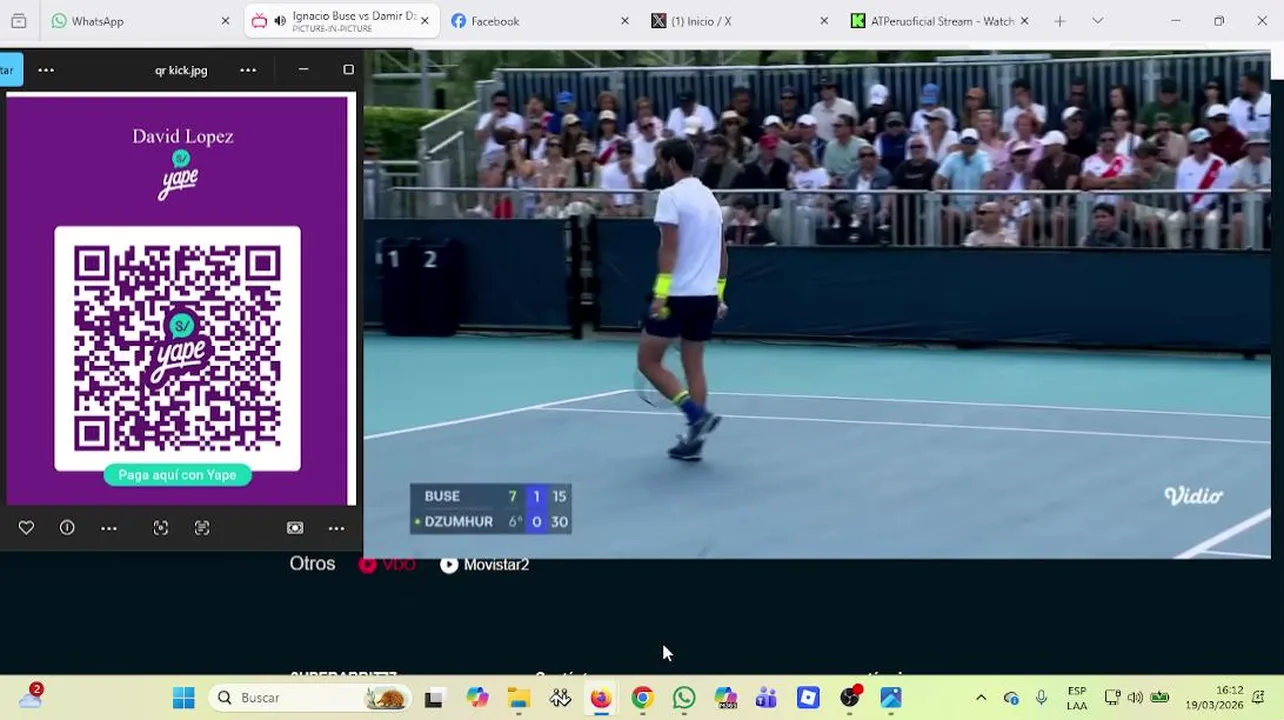This screenshot has width=1284, height=720.
Task: Open far-right ellipsis in photo viewer bottom bar
Action: [336, 528]
